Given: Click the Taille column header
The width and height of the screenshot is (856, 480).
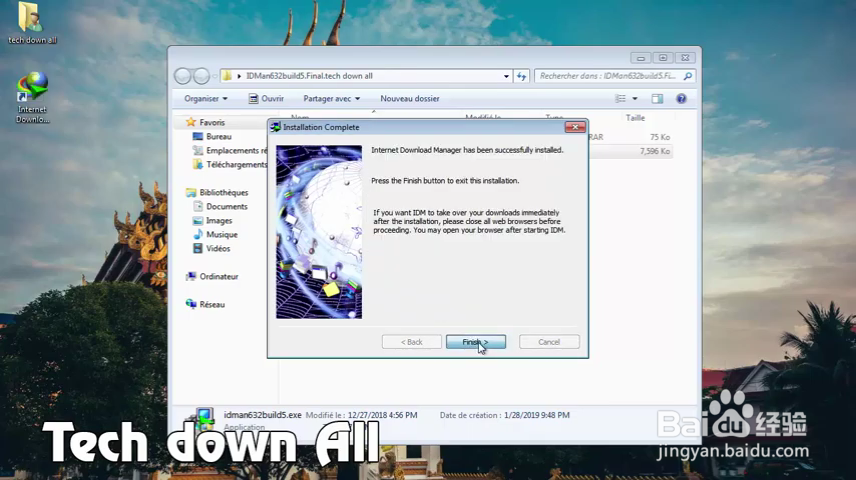Looking at the screenshot, I should (635, 117).
